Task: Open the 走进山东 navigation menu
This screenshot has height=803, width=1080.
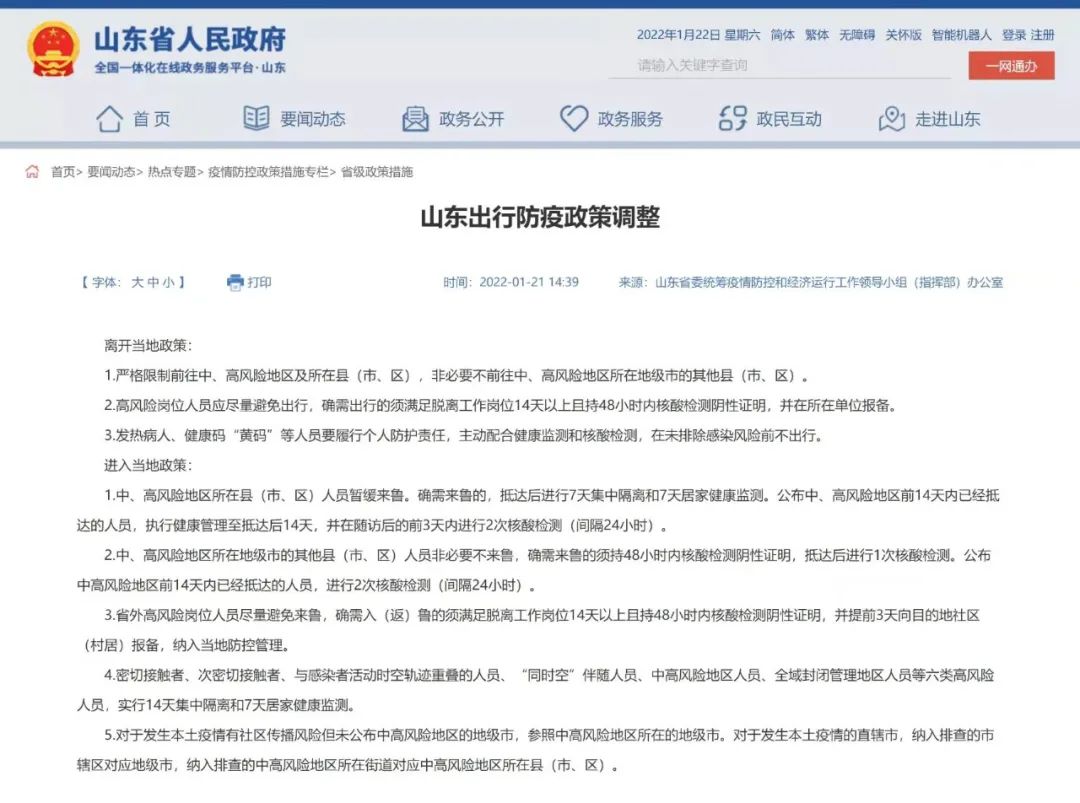Action: click(x=948, y=119)
